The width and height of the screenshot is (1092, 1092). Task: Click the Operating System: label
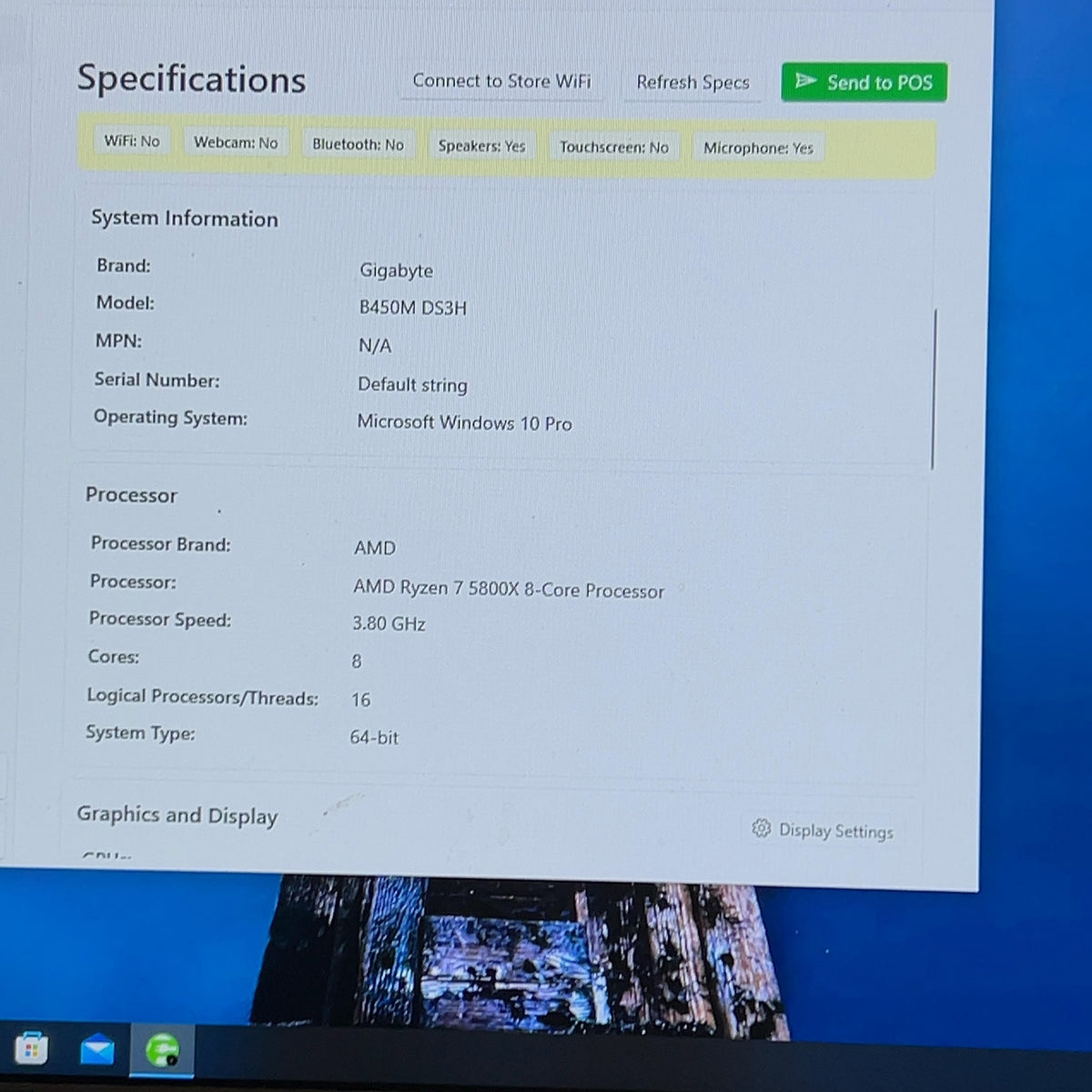[170, 418]
